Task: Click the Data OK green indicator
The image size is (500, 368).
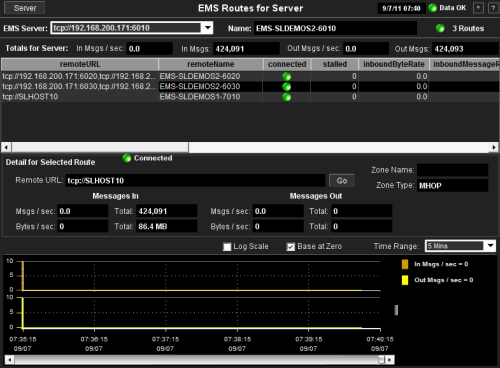Action: coord(432,8)
